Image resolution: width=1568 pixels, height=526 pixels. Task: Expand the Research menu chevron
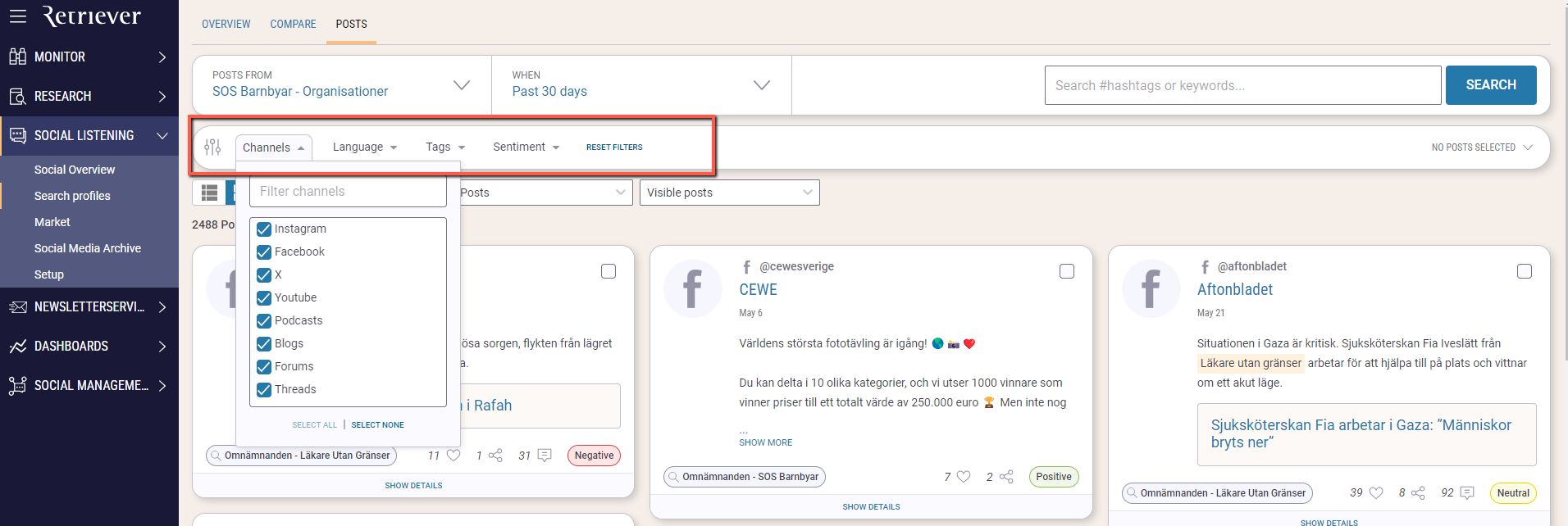162,96
